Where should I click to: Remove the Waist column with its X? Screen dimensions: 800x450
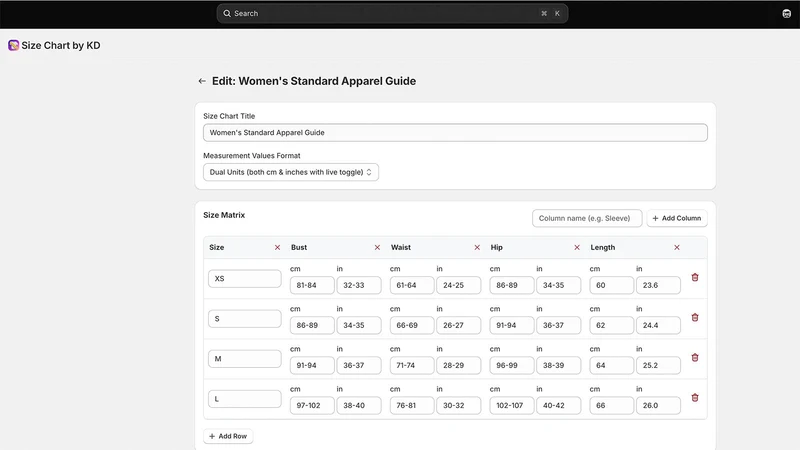(x=477, y=247)
